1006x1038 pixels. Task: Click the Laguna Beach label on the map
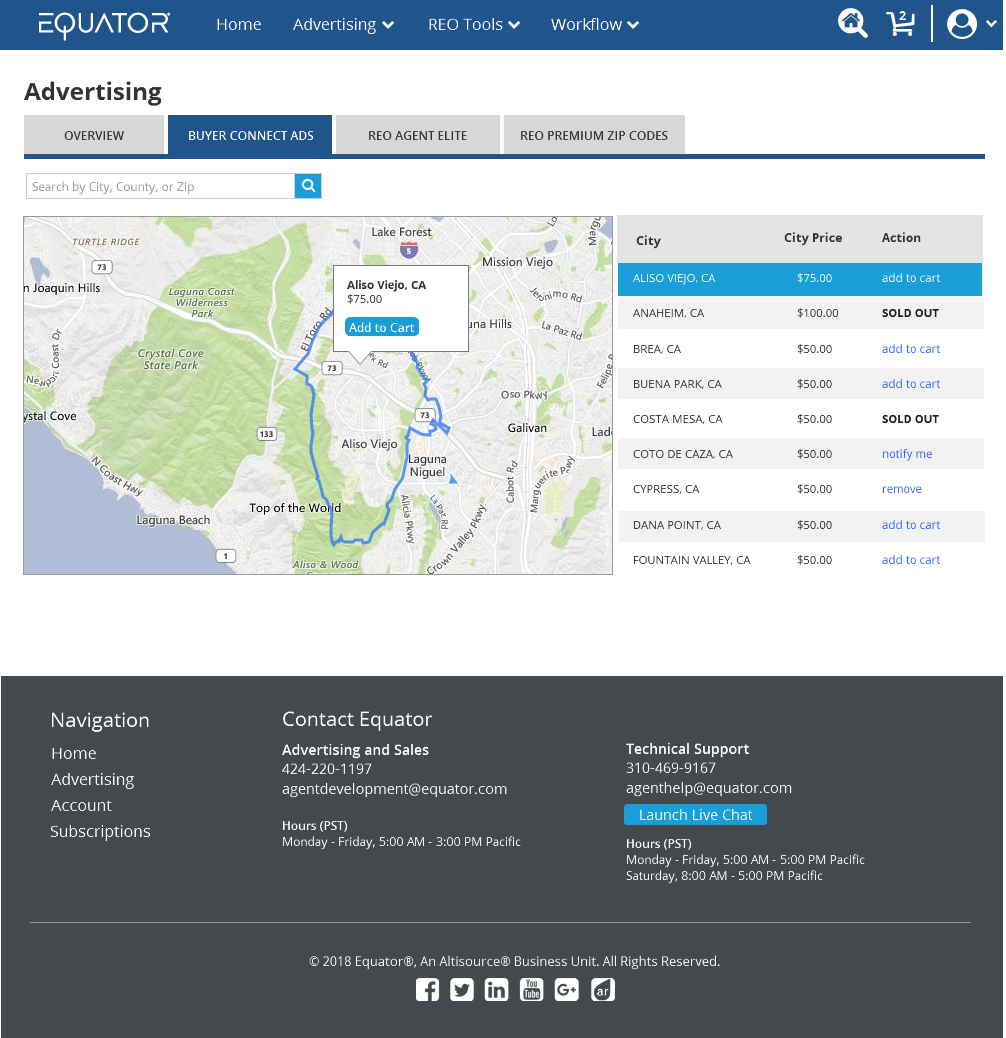pos(173,520)
